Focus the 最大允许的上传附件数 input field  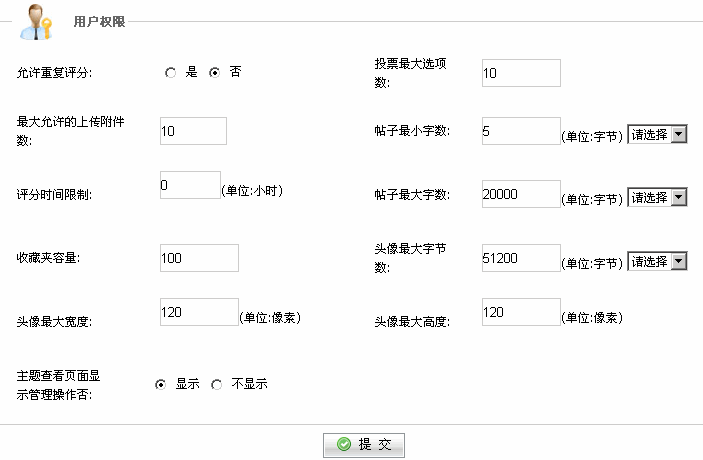pyautogui.click(x=193, y=131)
